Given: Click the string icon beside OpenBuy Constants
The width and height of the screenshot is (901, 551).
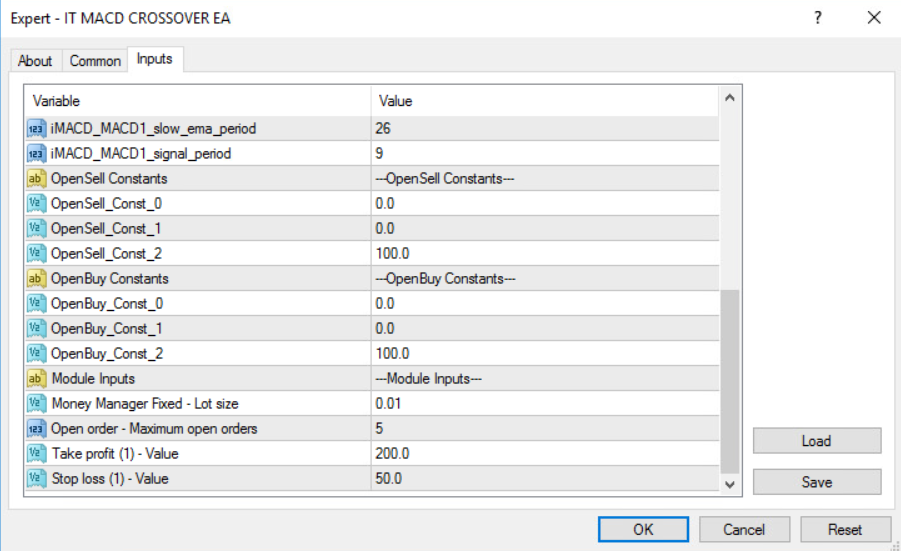Looking at the screenshot, I should [x=36, y=279].
